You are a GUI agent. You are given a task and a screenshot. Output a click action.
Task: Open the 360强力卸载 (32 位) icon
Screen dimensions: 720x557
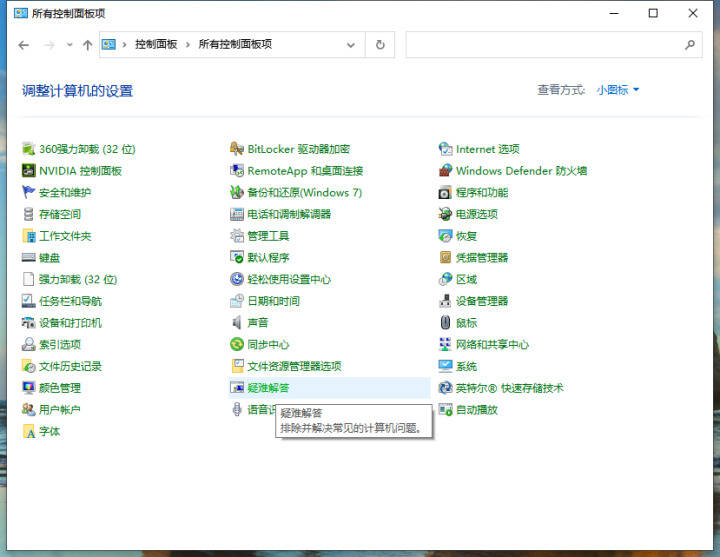coord(28,149)
